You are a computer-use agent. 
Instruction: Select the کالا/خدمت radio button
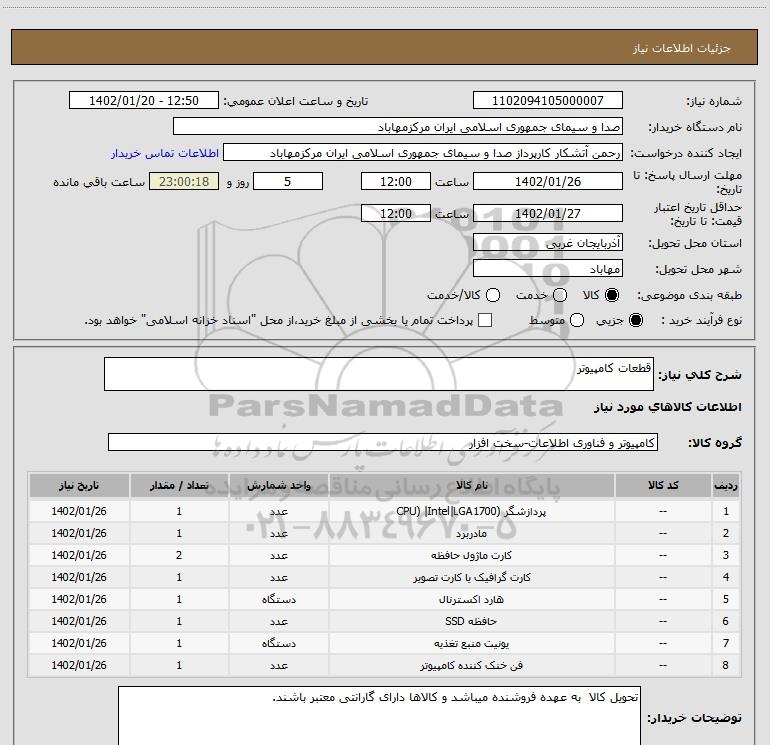493,295
